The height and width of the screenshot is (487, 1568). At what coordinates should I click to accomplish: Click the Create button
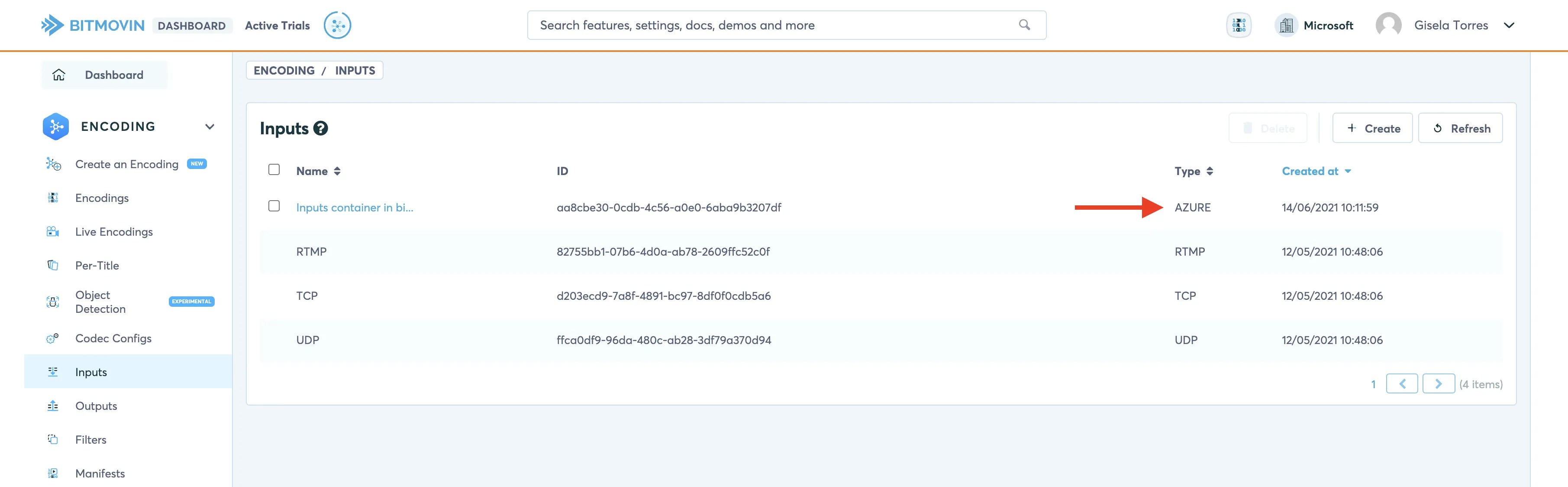click(x=1373, y=128)
